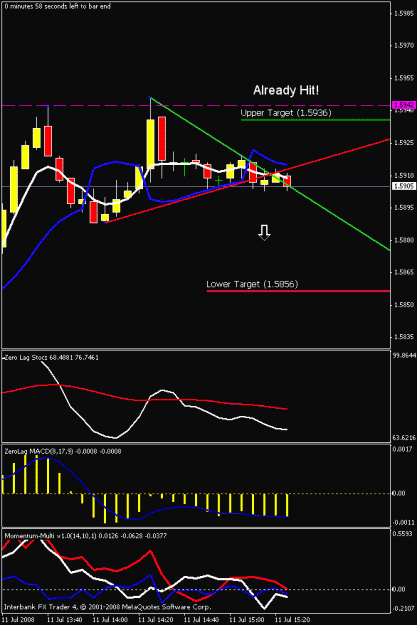Click the "Already Hit!" text label
Screen dimensions: 417x625
point(286,90)
